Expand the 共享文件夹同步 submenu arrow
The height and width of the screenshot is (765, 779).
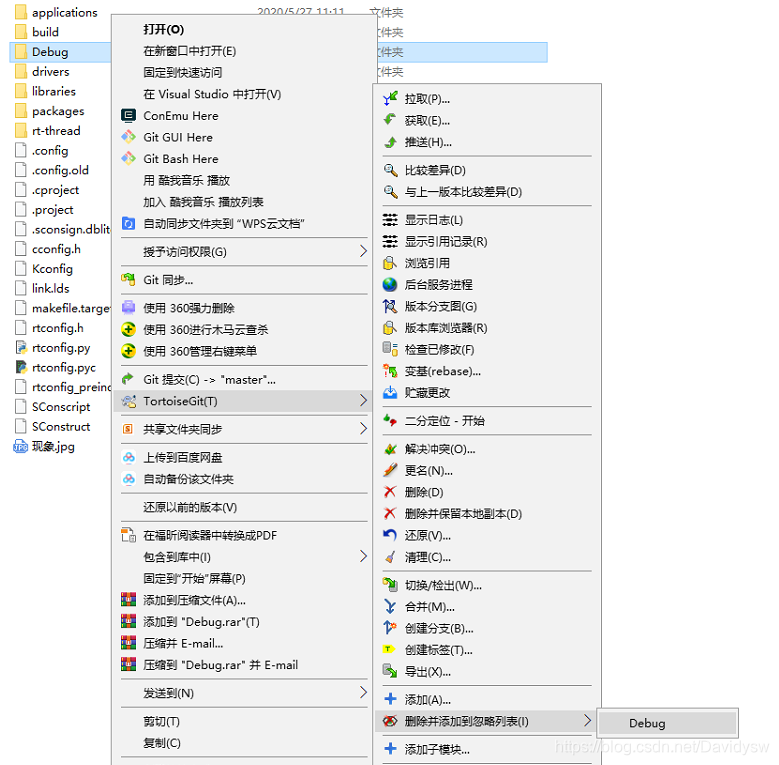pyautogui.click(x=363, y=428)
